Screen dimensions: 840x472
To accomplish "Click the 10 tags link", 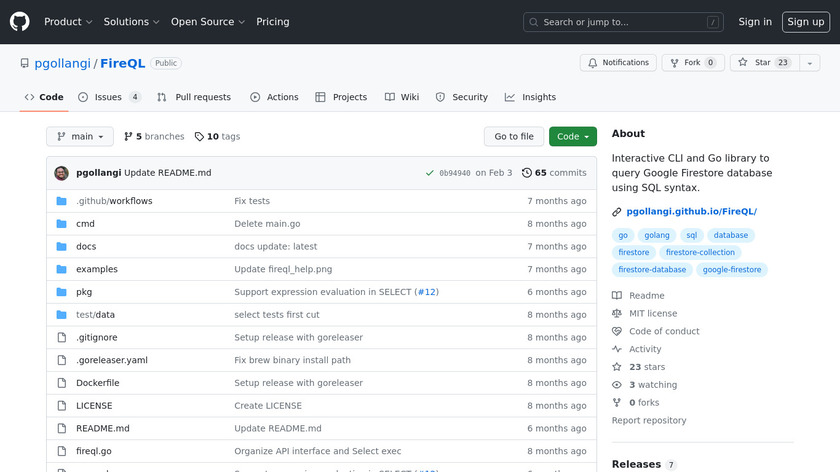I will [217, 137].
